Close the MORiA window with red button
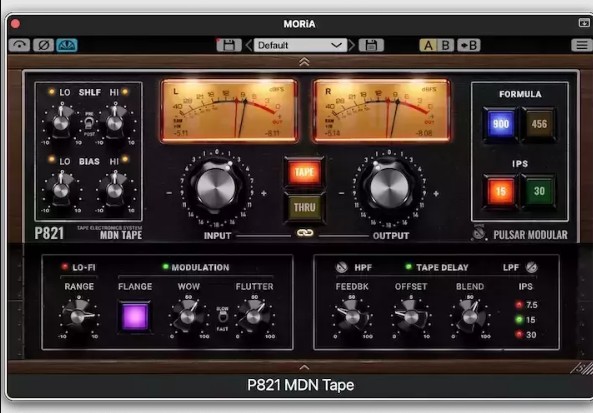The height and width of the screenshot is (413, 593). [16, 24]
